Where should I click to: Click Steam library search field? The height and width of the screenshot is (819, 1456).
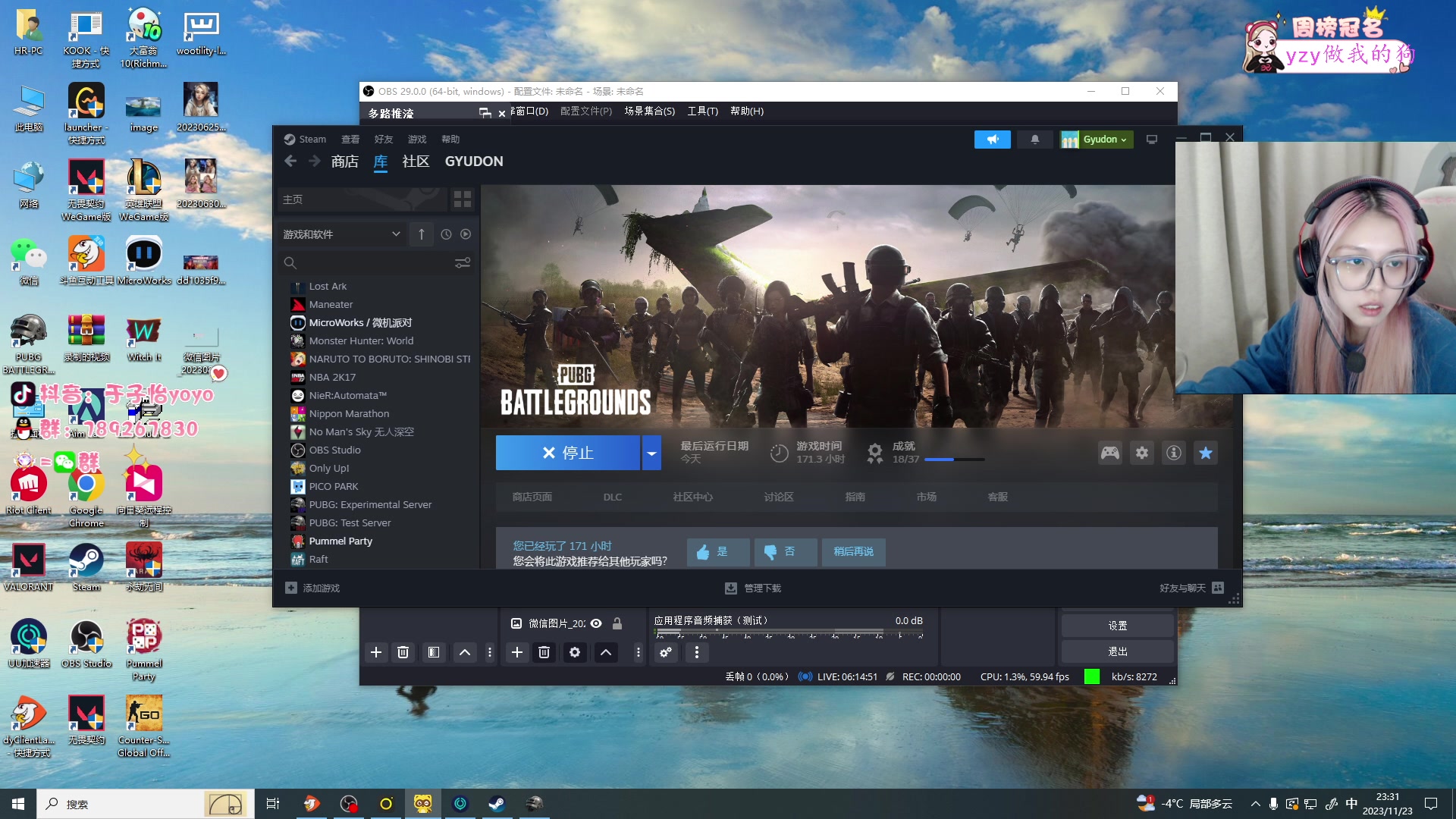point(377,263)
